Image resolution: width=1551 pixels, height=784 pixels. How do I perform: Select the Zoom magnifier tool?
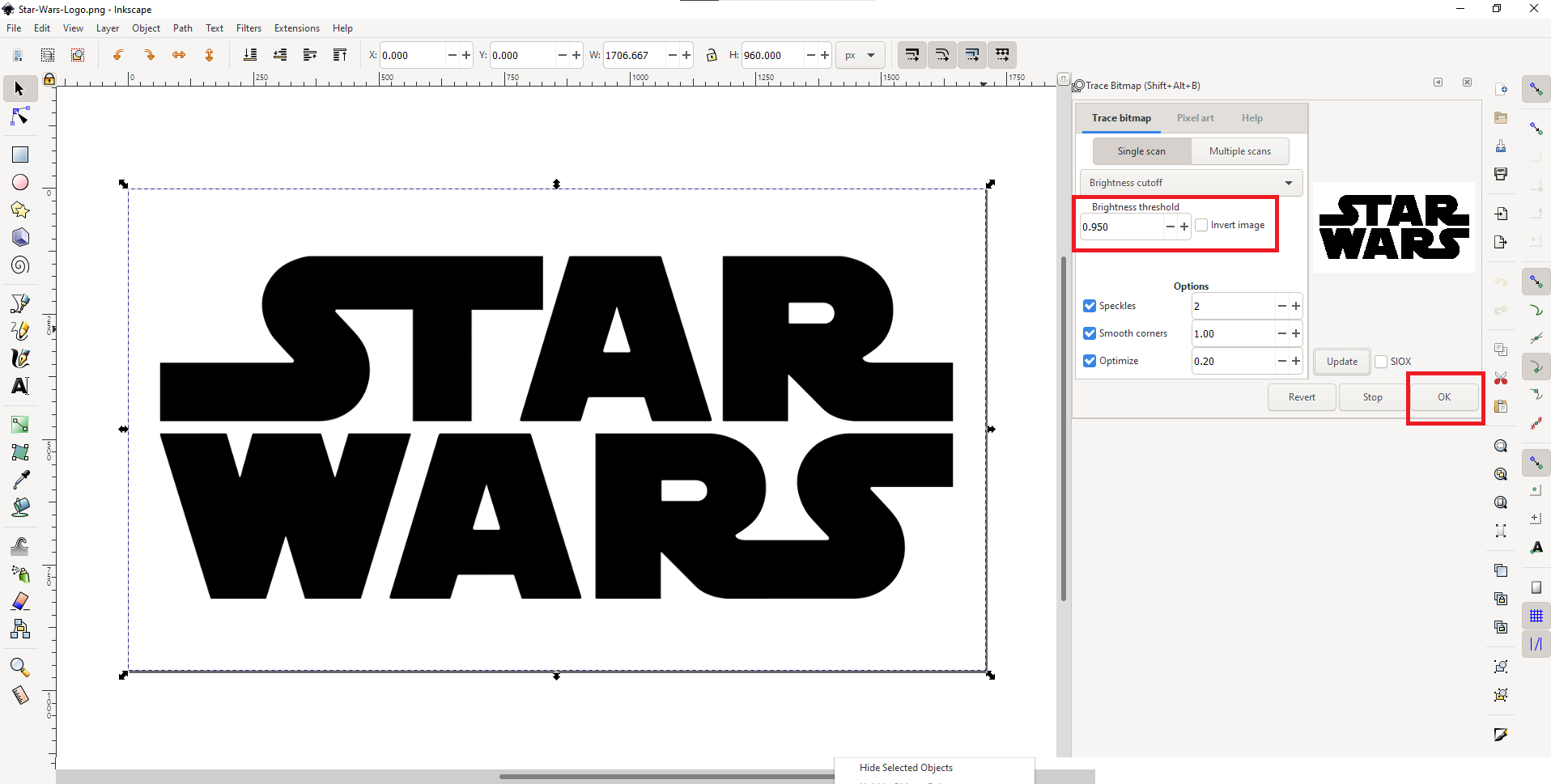tap(20, 667)
